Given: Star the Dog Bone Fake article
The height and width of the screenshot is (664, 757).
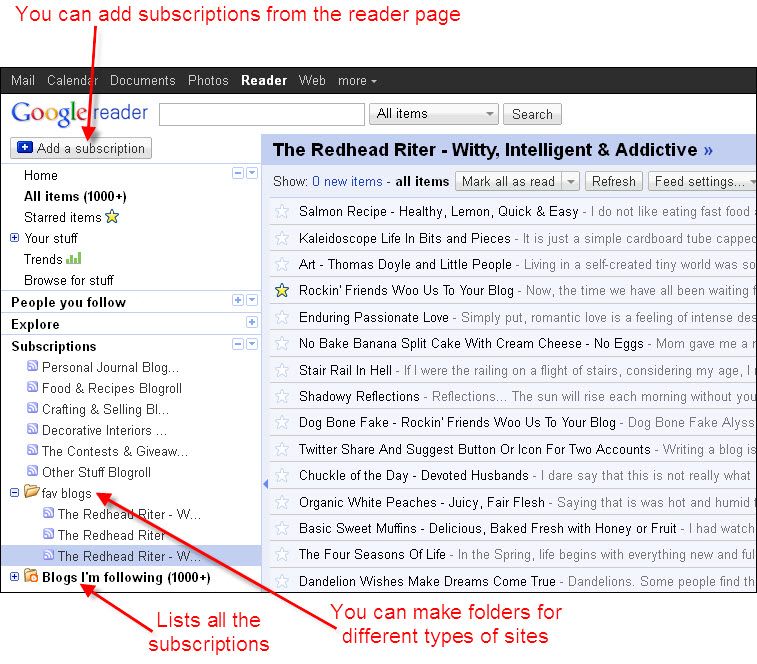Looking at the screenshot, I should pyautogui.click(x=281, y=423).
